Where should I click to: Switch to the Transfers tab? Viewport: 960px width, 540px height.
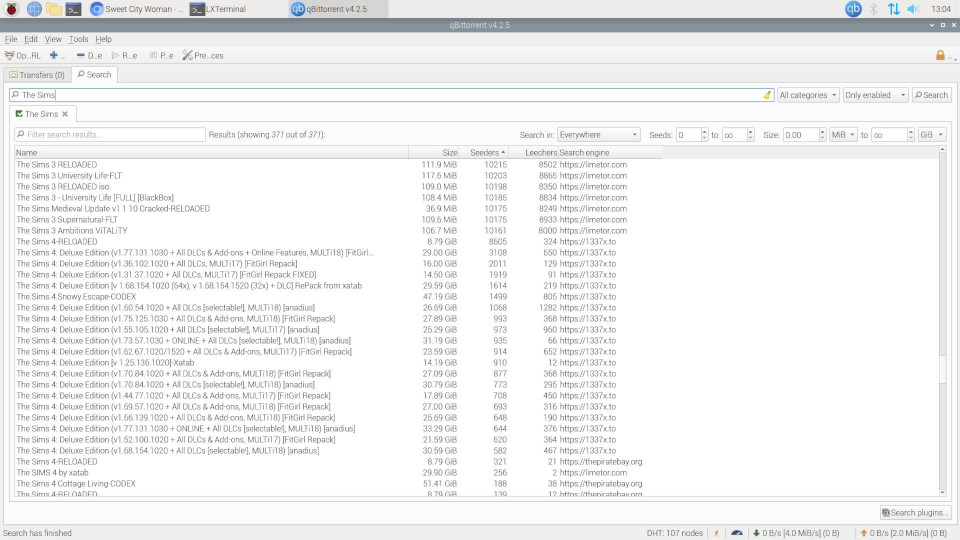coord(36,74)
